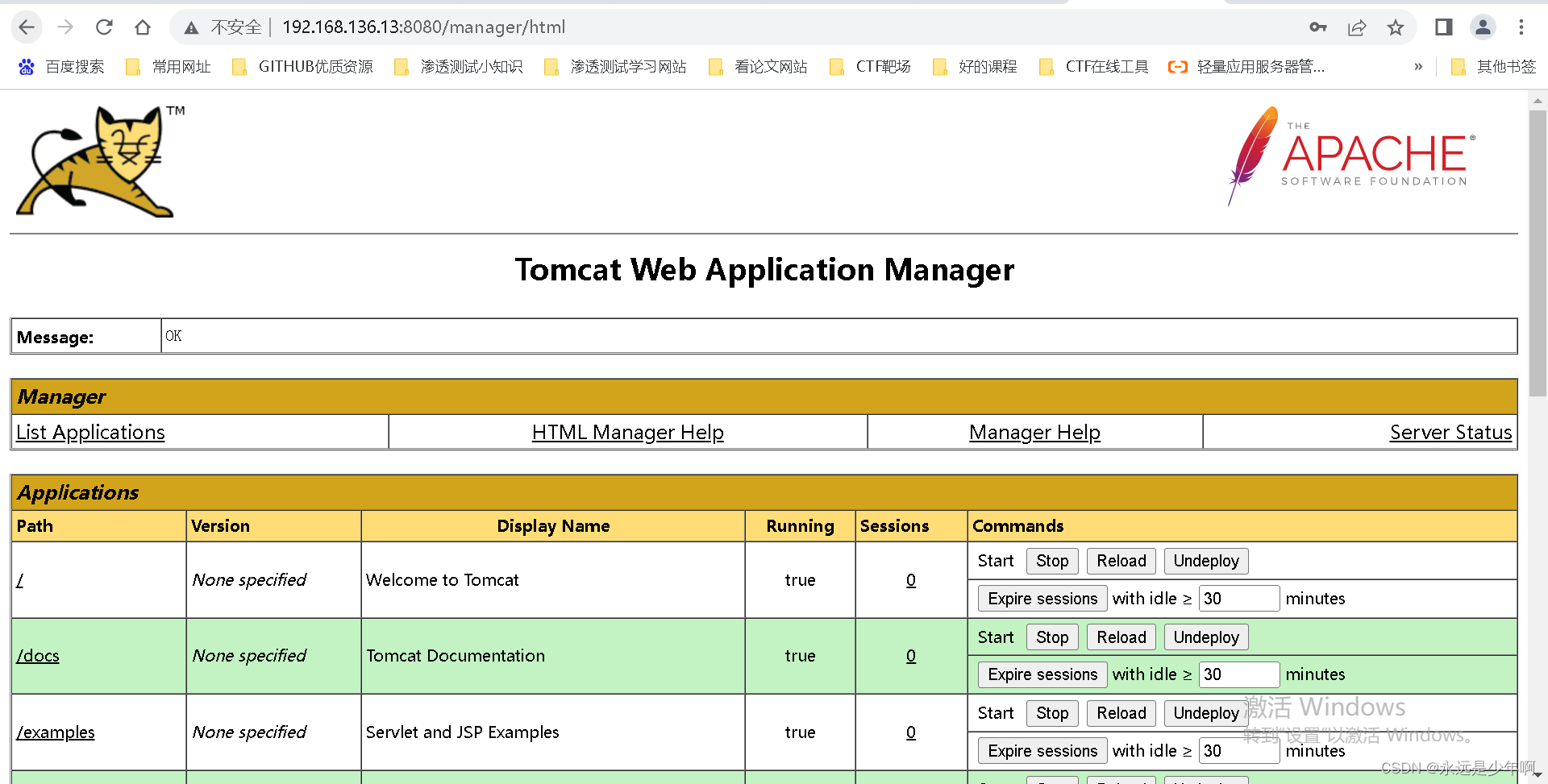Expire sessions for /docs

pyautogui.click(x=1042, y=674)
